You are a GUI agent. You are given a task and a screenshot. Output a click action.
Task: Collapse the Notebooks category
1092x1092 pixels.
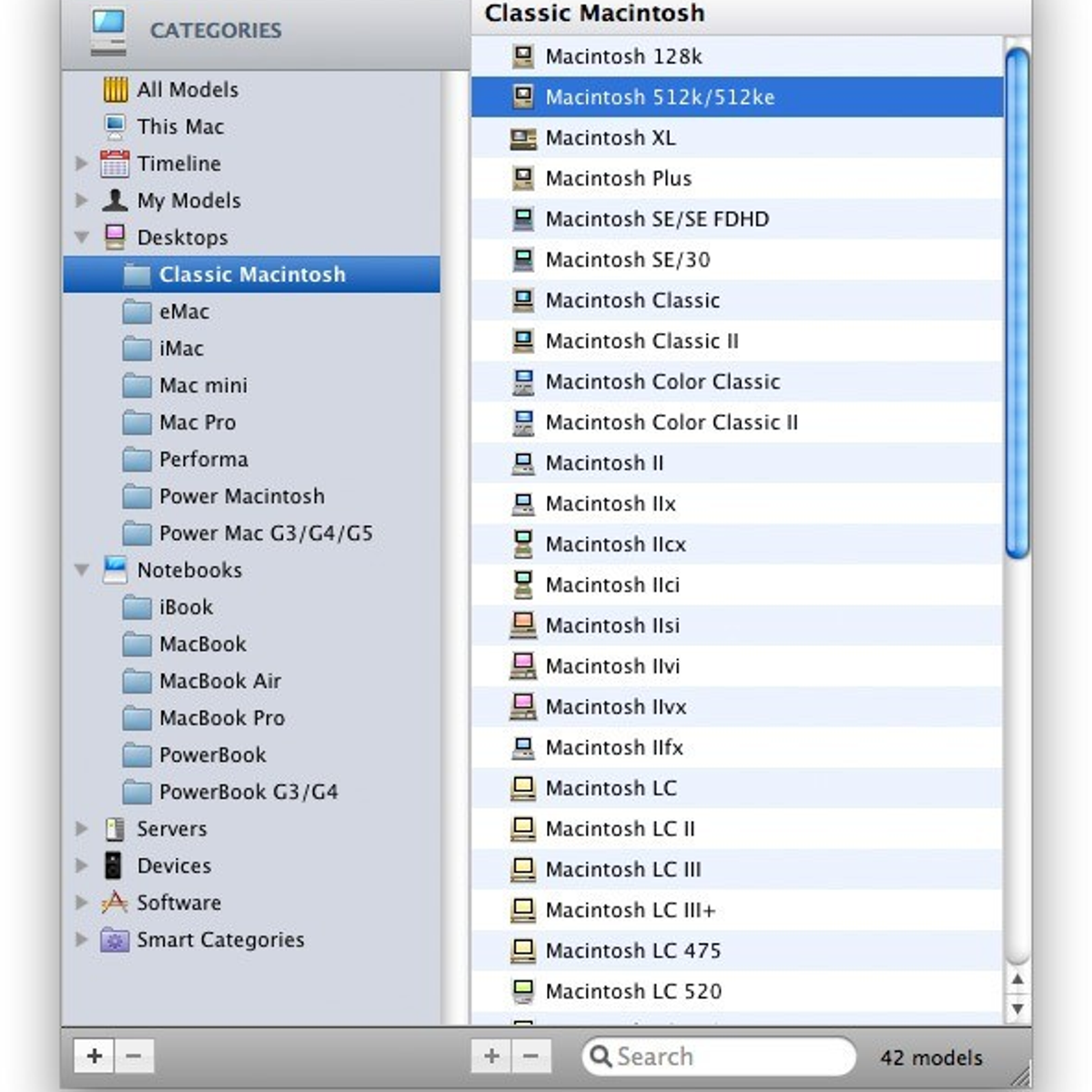tap(82, 571)
